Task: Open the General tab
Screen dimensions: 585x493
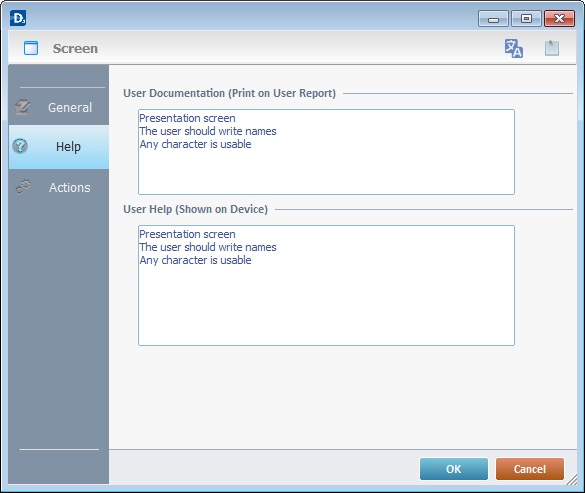Action: [59, 107]
